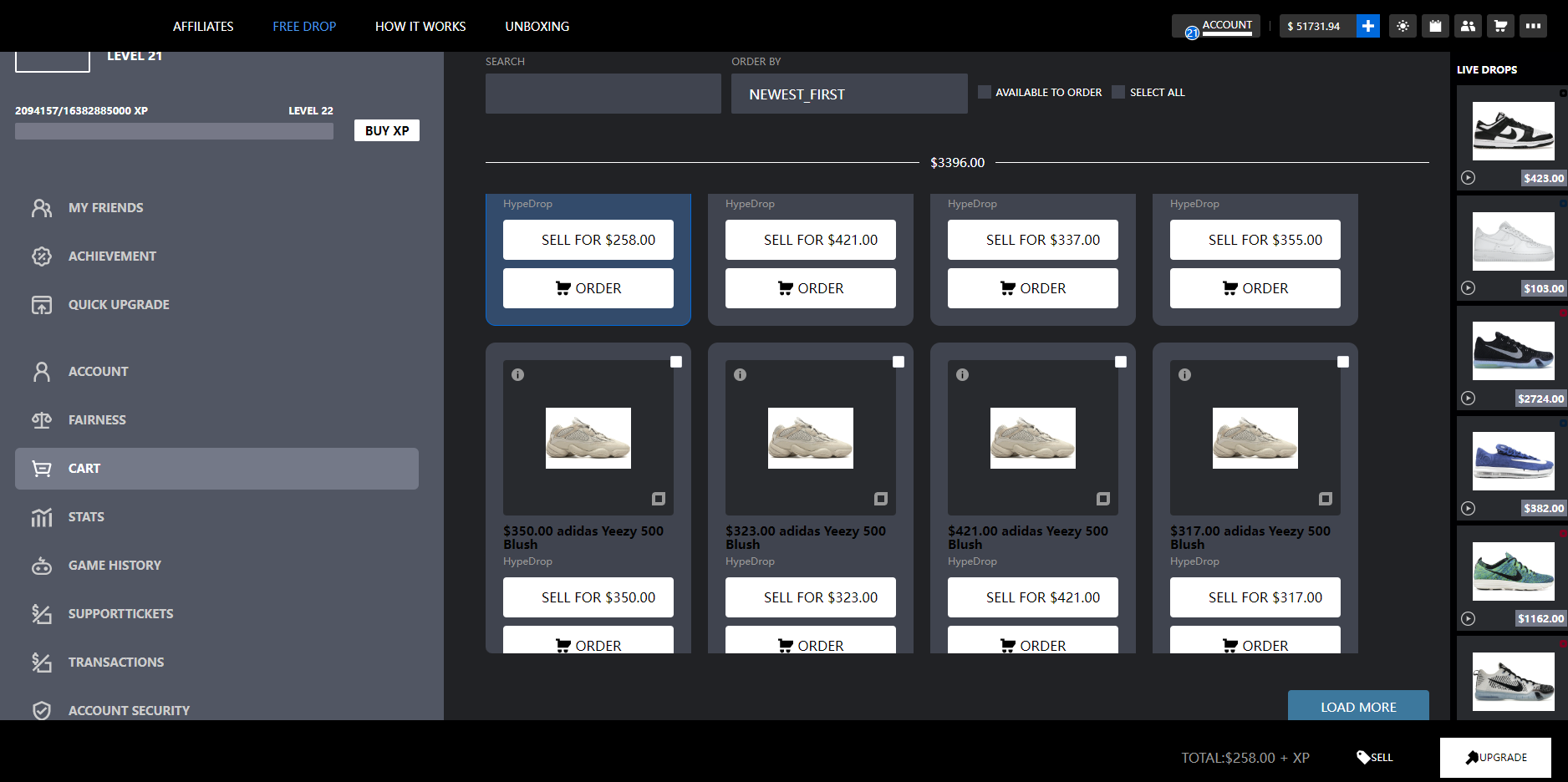Open Account Security in the sidebar

(x=217, y=710)
